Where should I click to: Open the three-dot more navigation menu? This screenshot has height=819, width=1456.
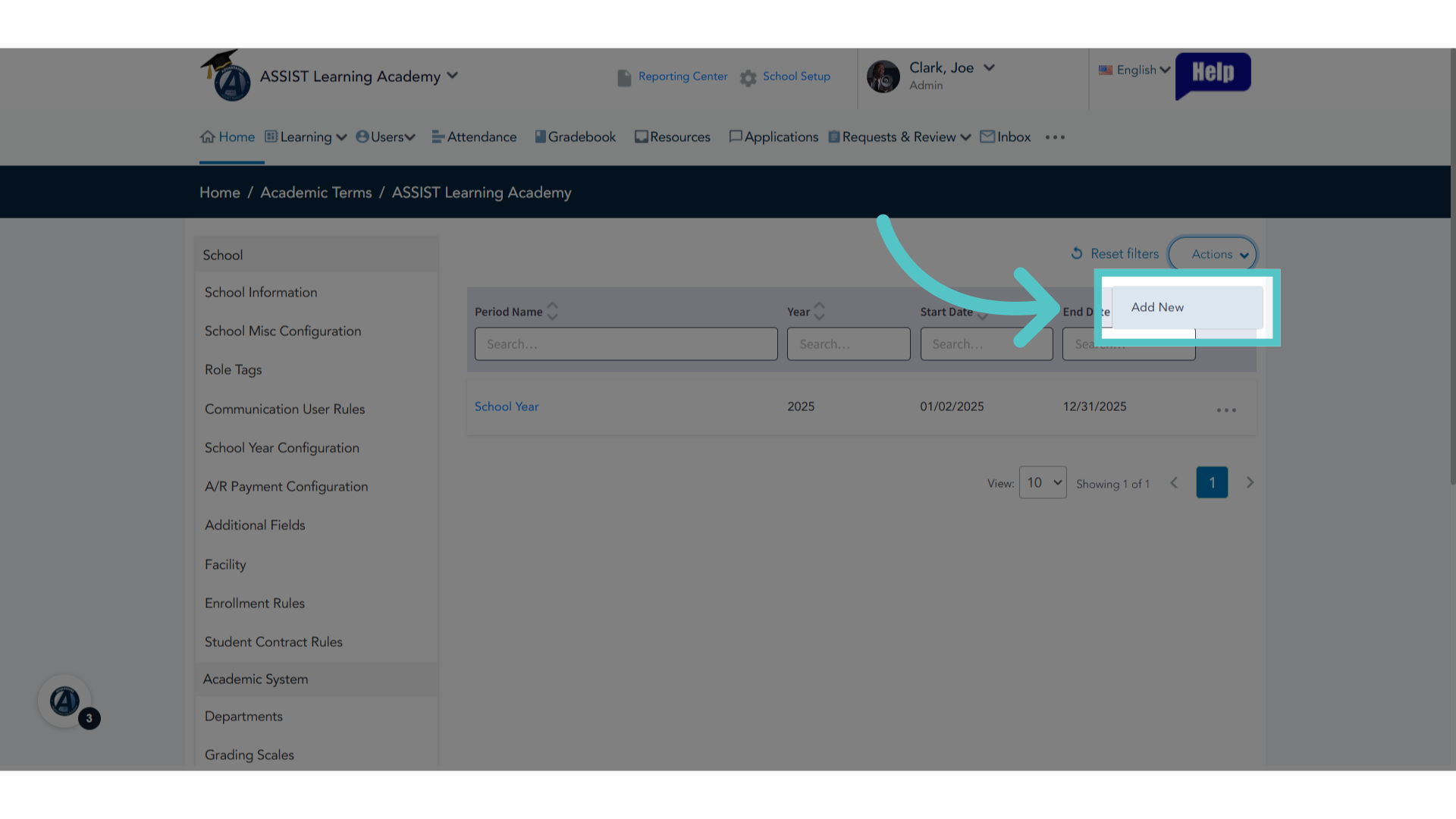pyautogui.click(x=1055, y=137)
